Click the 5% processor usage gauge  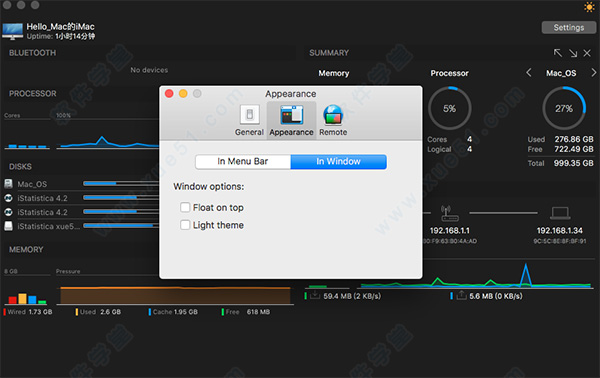[x=449, y=108]
